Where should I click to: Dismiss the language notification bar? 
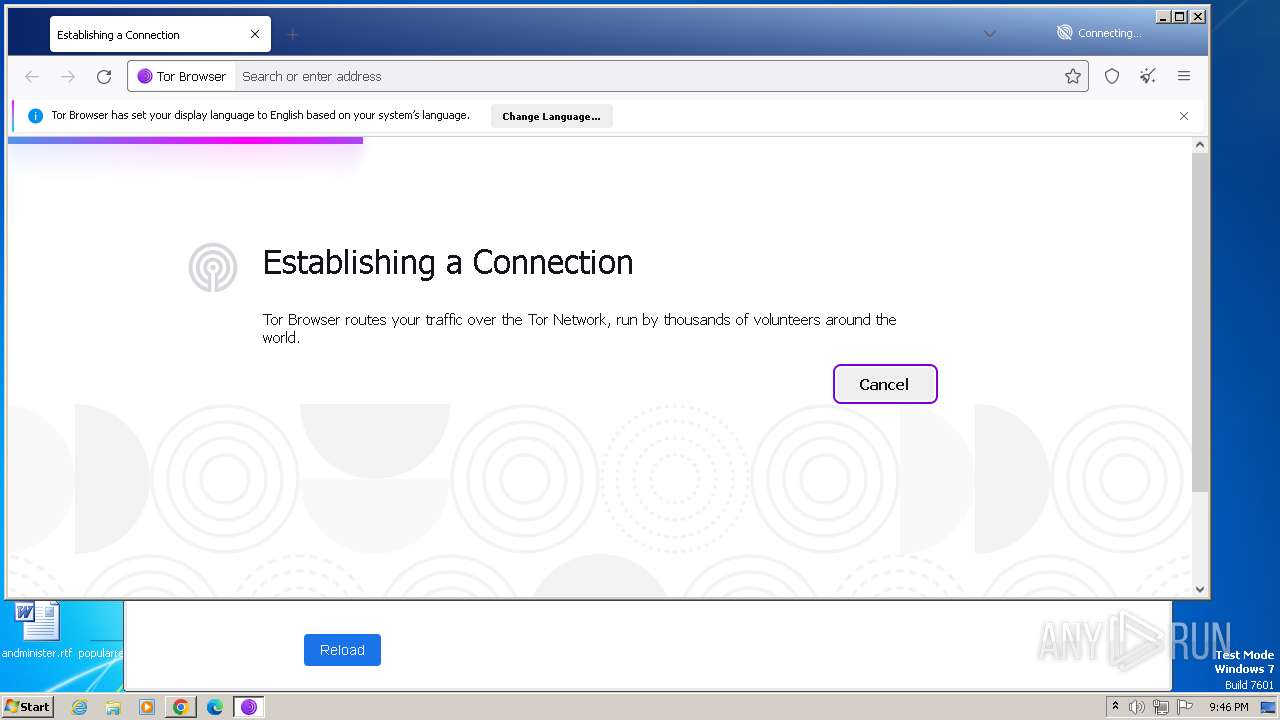(1184, 116)
